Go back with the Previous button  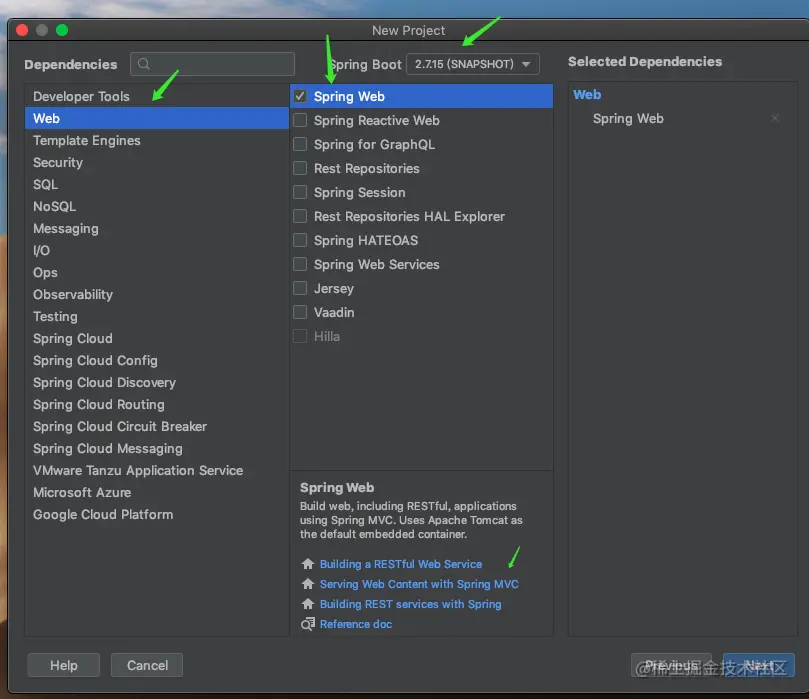pos(671,665)
